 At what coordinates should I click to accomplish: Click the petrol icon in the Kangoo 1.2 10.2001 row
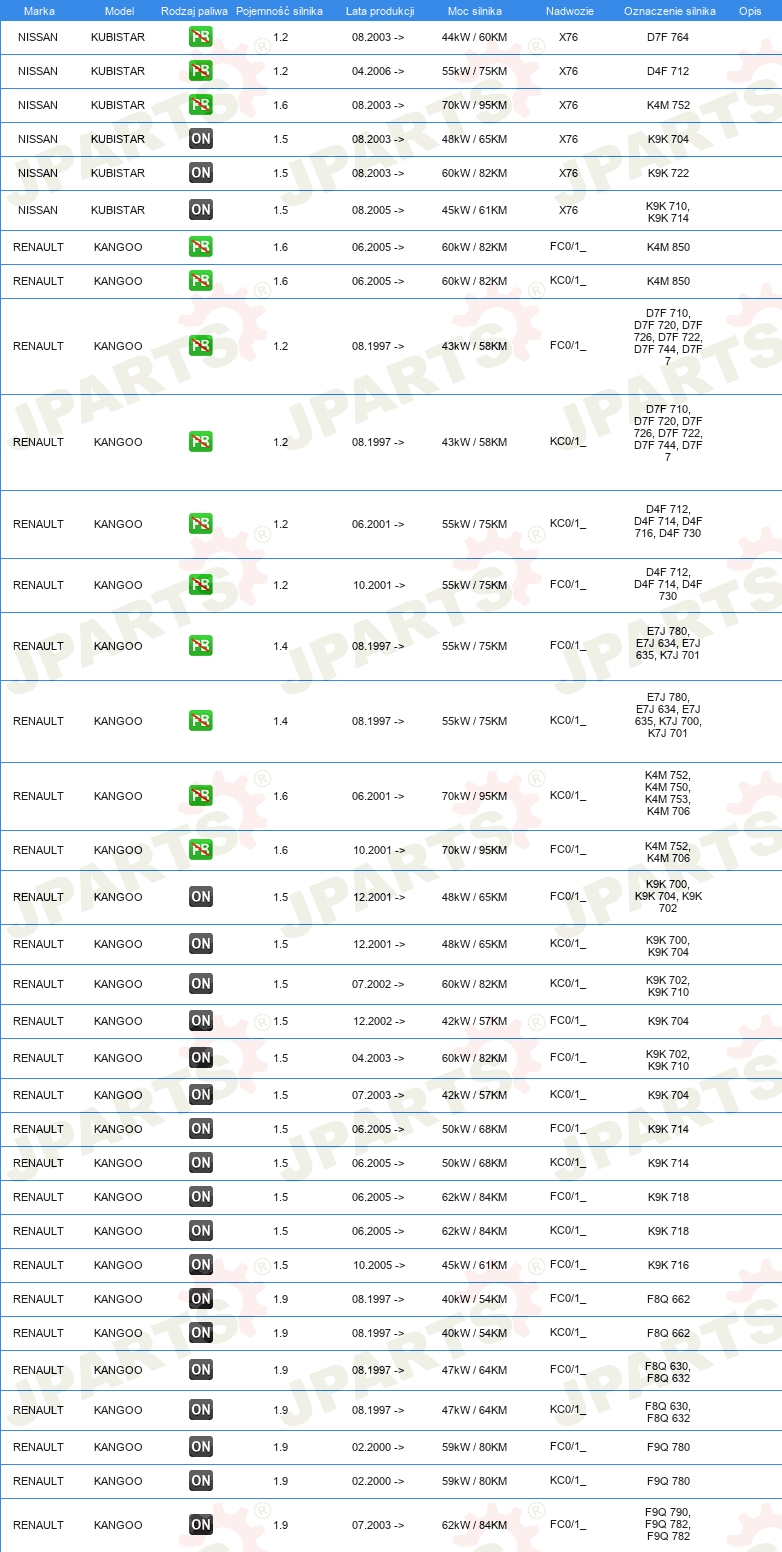(201, 585)
